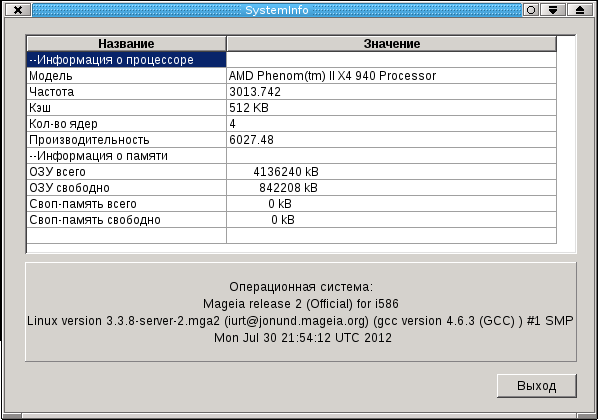Select the AMD Phenom(tm) II X4 940 value cell

coord(391,76)
